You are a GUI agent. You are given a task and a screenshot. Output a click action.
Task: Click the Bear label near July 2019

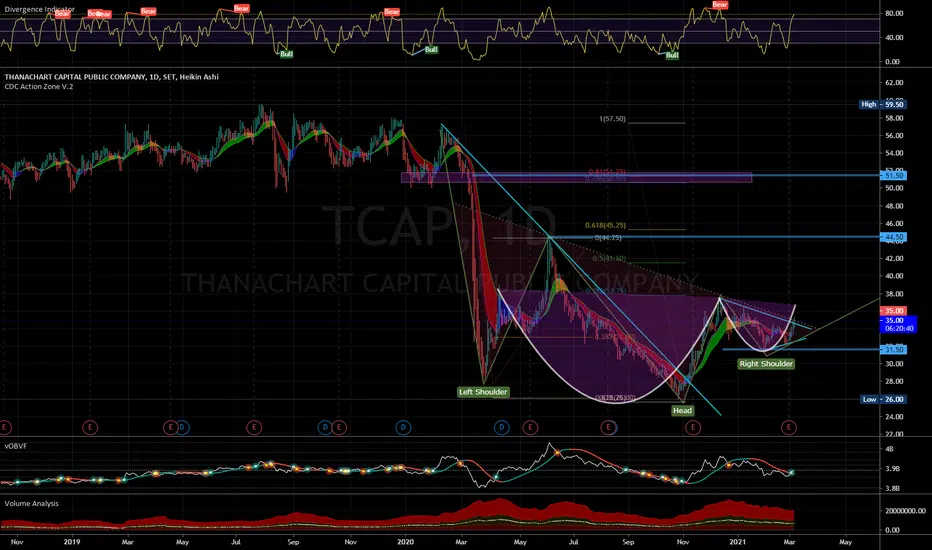click(x=241, y=8)
